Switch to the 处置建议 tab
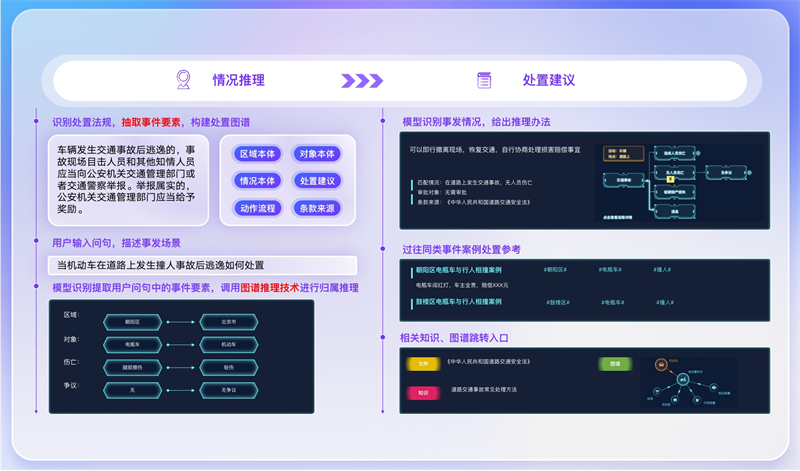This screenshot has width=800, height=471. coord(548,80)
